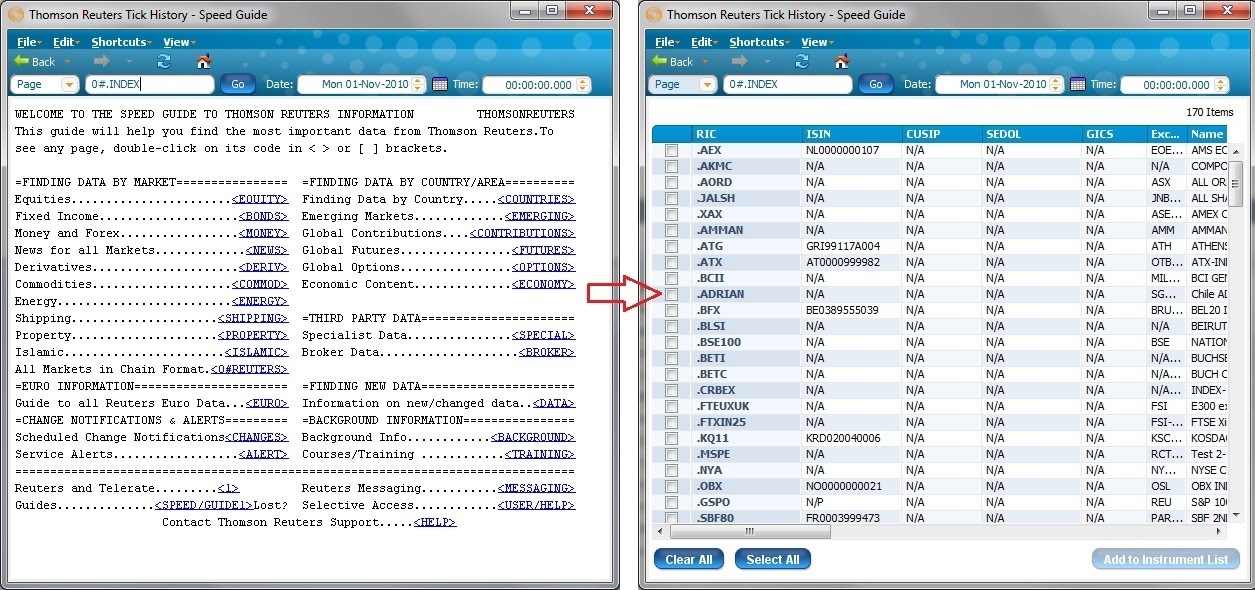Tick the checkbox for the .OBX row
1255x590 pixels.
[x=672, y=486]
